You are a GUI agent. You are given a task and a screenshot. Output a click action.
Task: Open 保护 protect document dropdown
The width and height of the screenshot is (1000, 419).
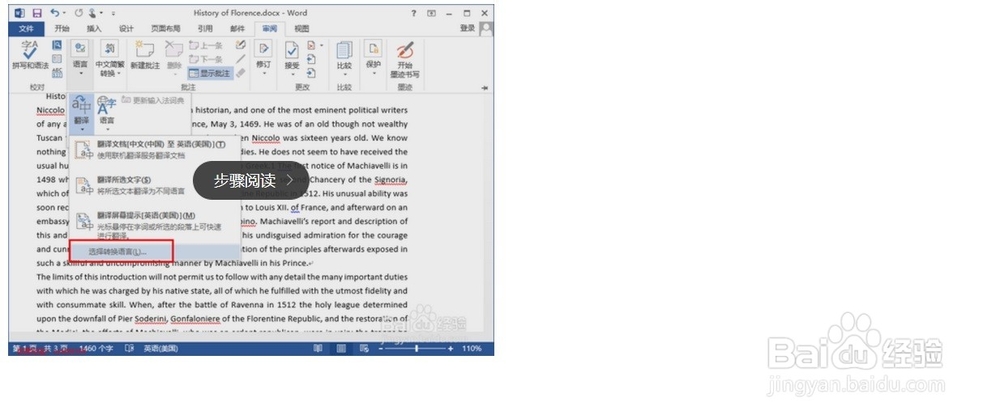[373, 58]
